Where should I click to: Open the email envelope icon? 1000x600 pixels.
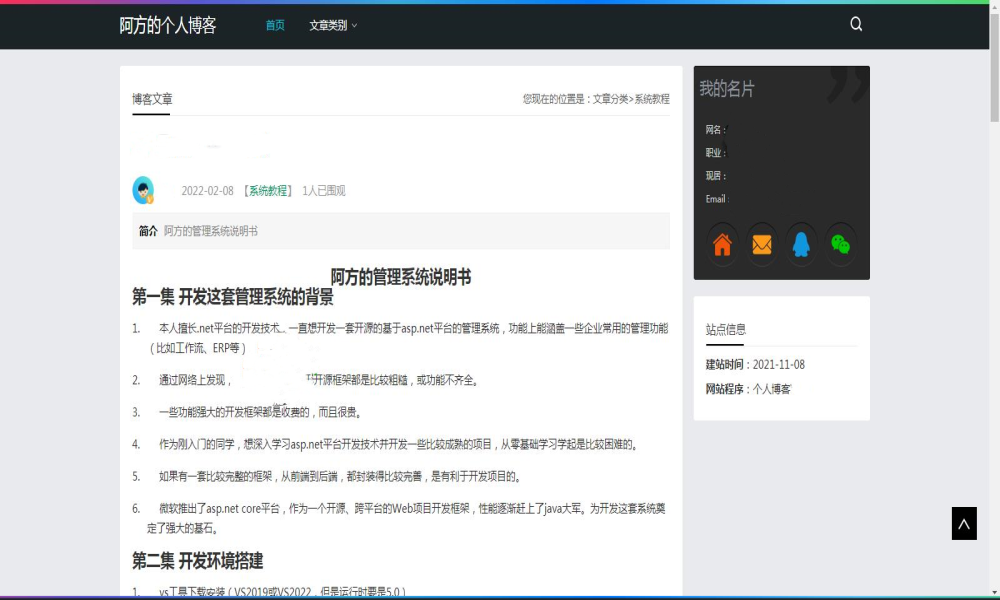(x=762, y=245)
